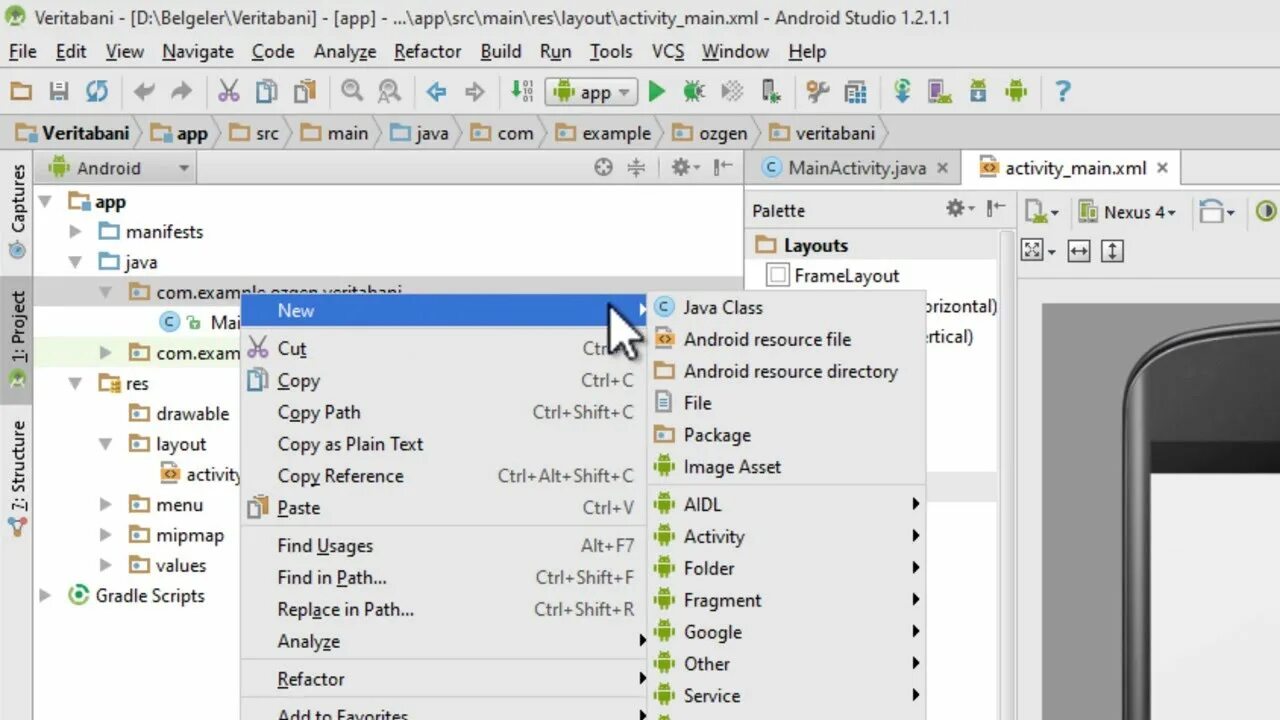The image size is (1280, 720).
Task: Switch to the MainActivity.java tab
Action: pyautogui.click(x=855, y=167)
